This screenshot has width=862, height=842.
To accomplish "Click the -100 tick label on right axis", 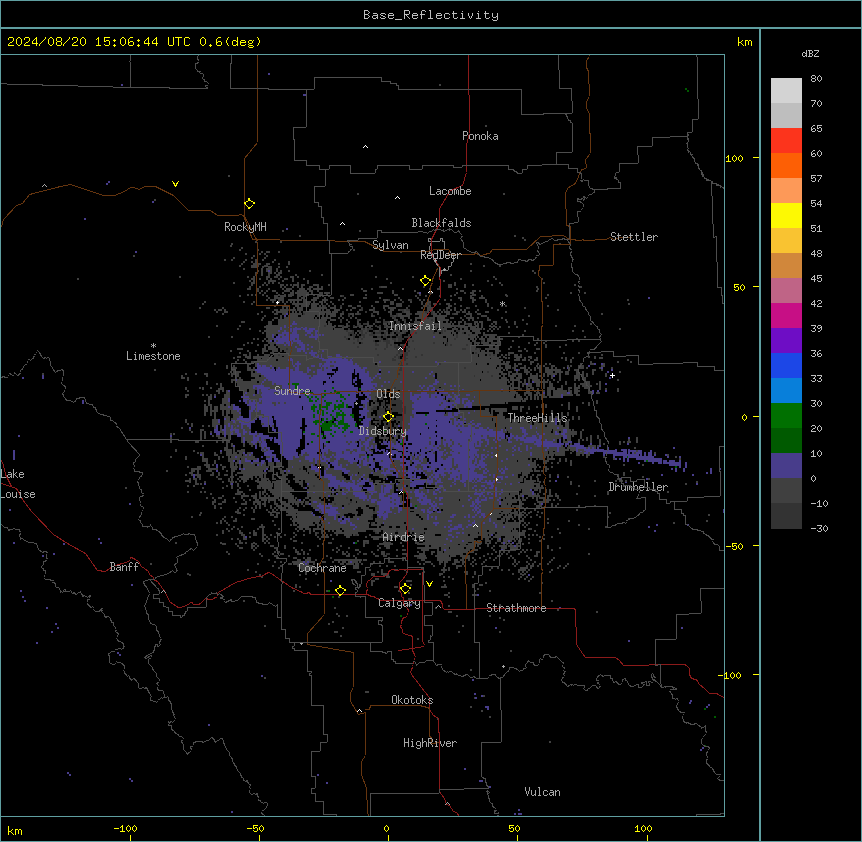I will [730, 675].
